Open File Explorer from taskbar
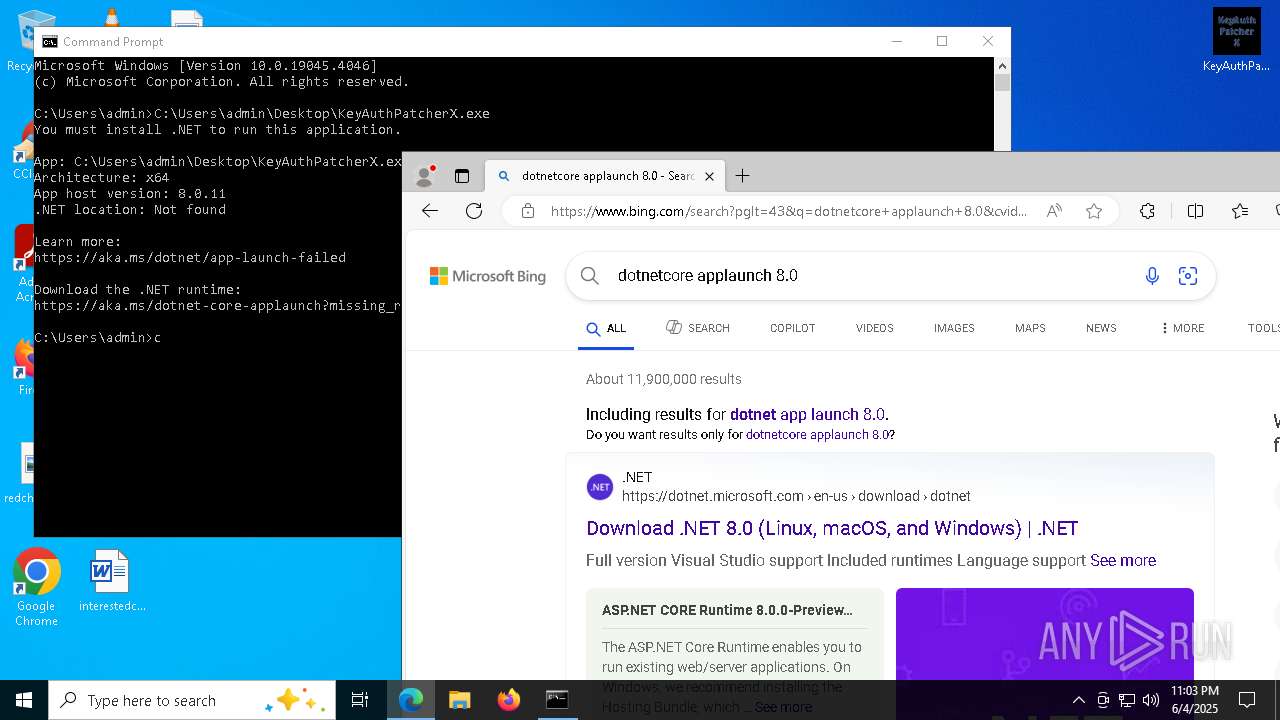 [459, 700]
